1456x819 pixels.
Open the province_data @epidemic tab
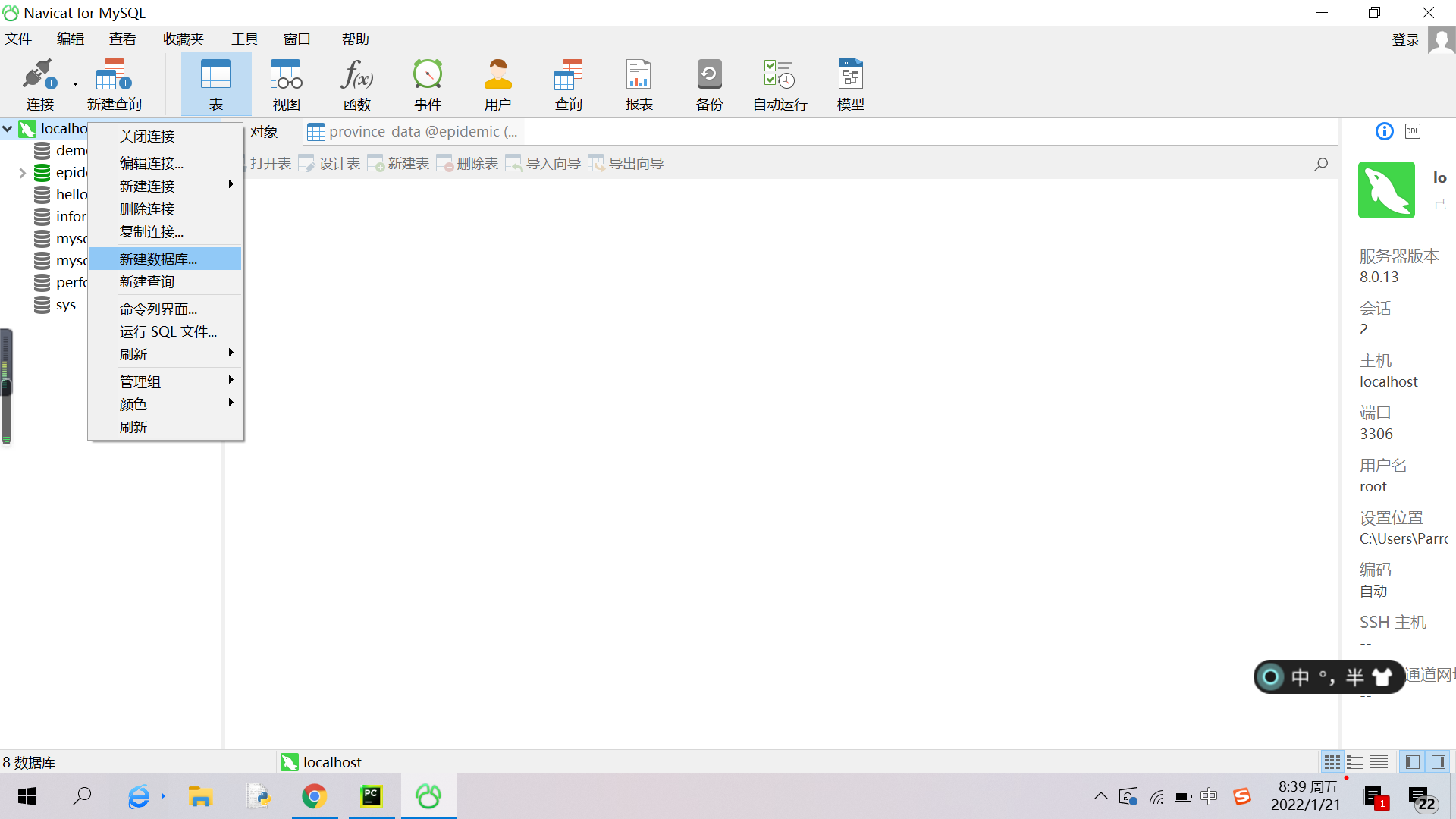(413, 132)
